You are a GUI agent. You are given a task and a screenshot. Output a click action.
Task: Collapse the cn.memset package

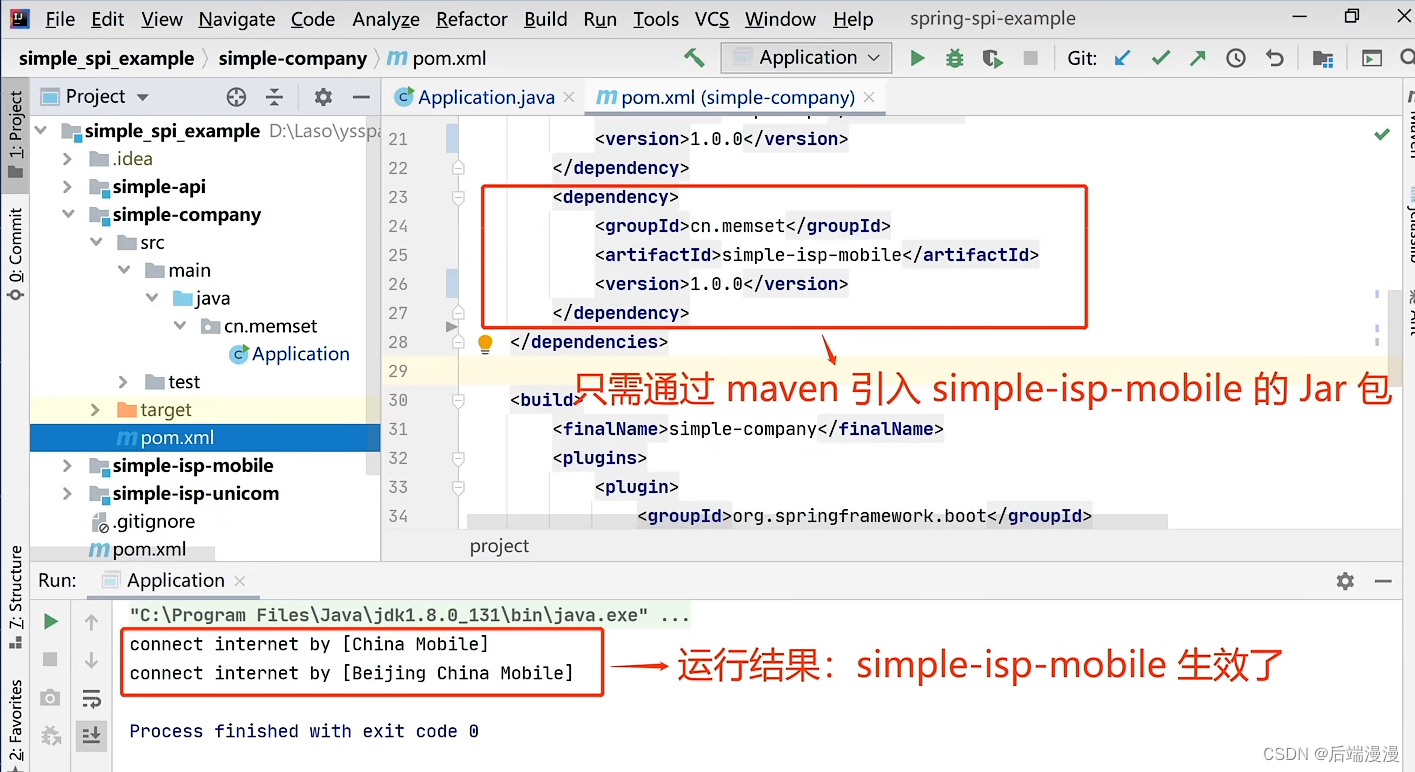(179, 326)
